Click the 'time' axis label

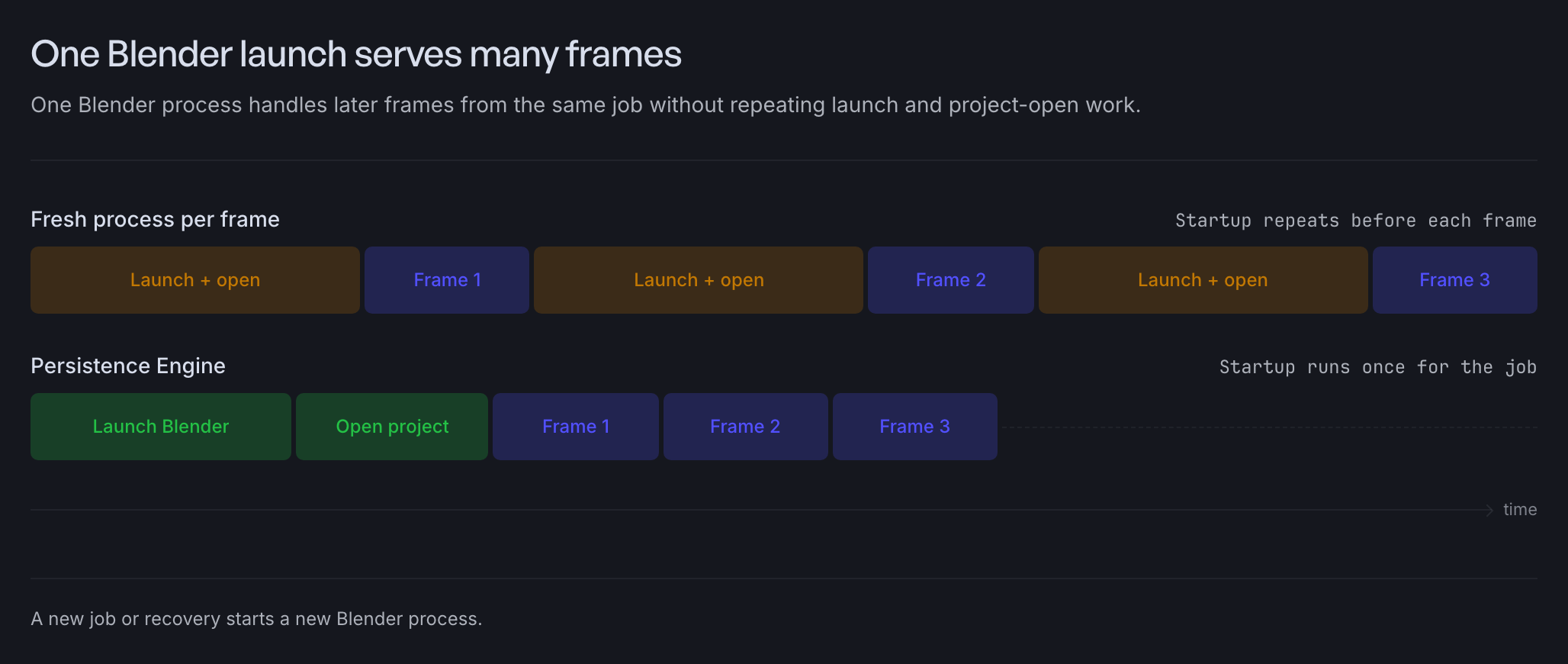[x=1520, y=510]
